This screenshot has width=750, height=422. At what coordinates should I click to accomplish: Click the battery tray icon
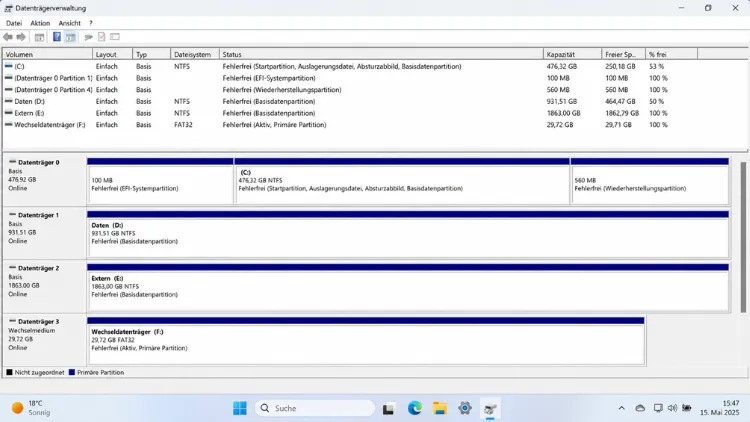tap(687, 408)
